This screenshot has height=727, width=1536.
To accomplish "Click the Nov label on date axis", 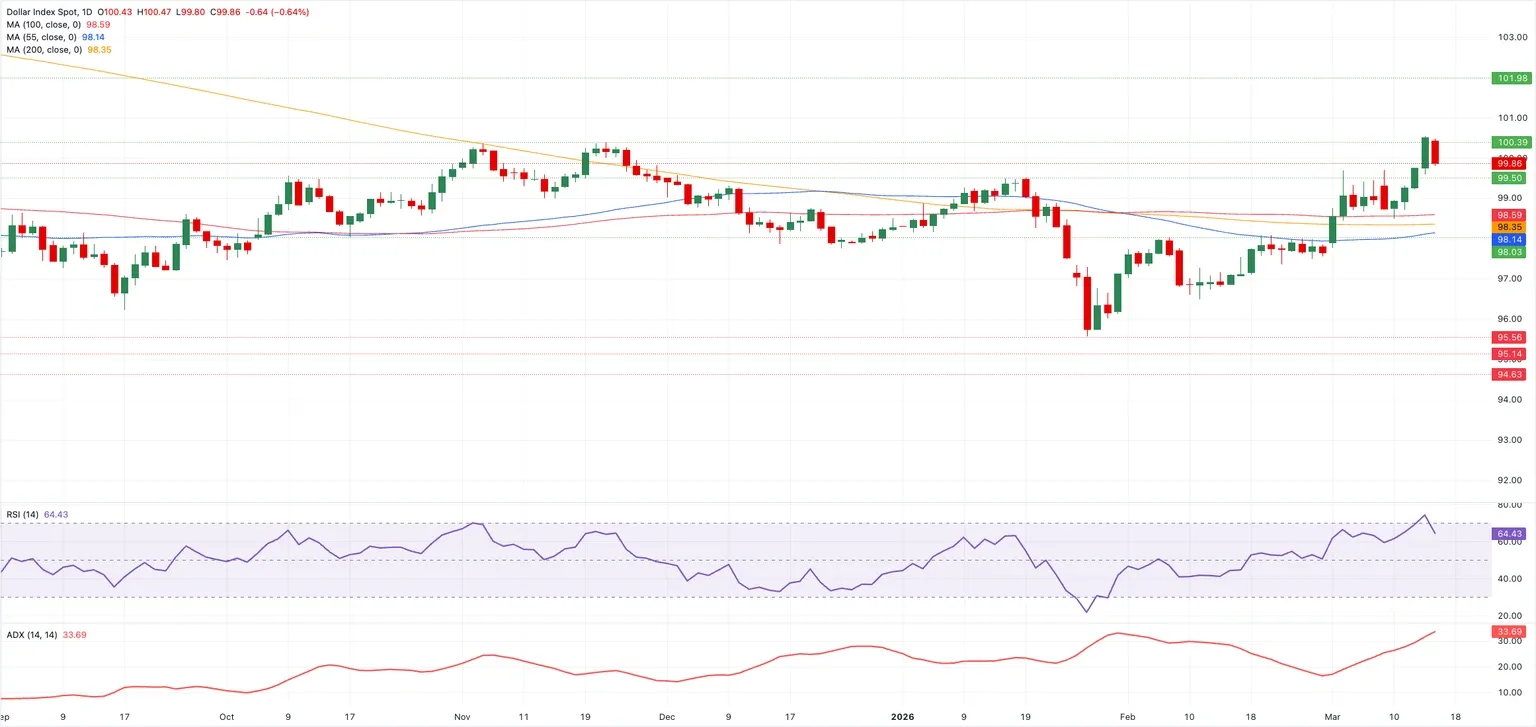I will (463, 717).
